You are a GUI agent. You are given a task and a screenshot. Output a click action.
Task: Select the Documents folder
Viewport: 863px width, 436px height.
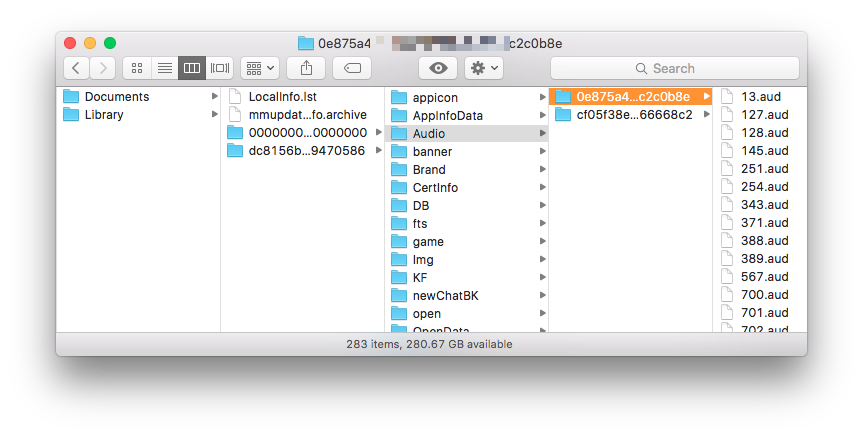pyautogui.click(x=116, y=97)
